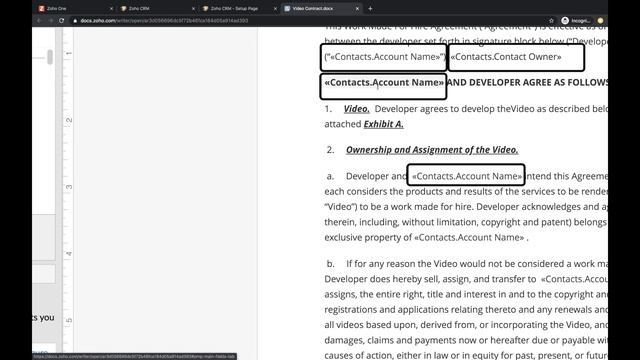Select the Video Contract.docx tab
The width and height of the screenshot is (640, 360).
click(321, 8)
